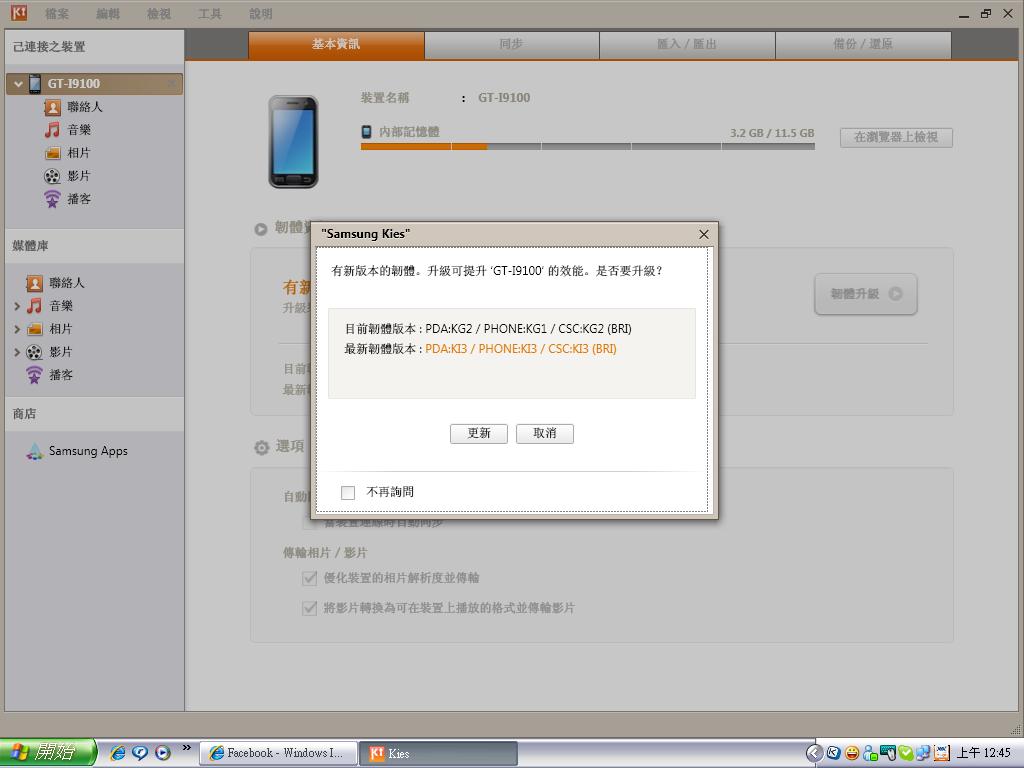Open the 檢視 menu

click(159, 14)
